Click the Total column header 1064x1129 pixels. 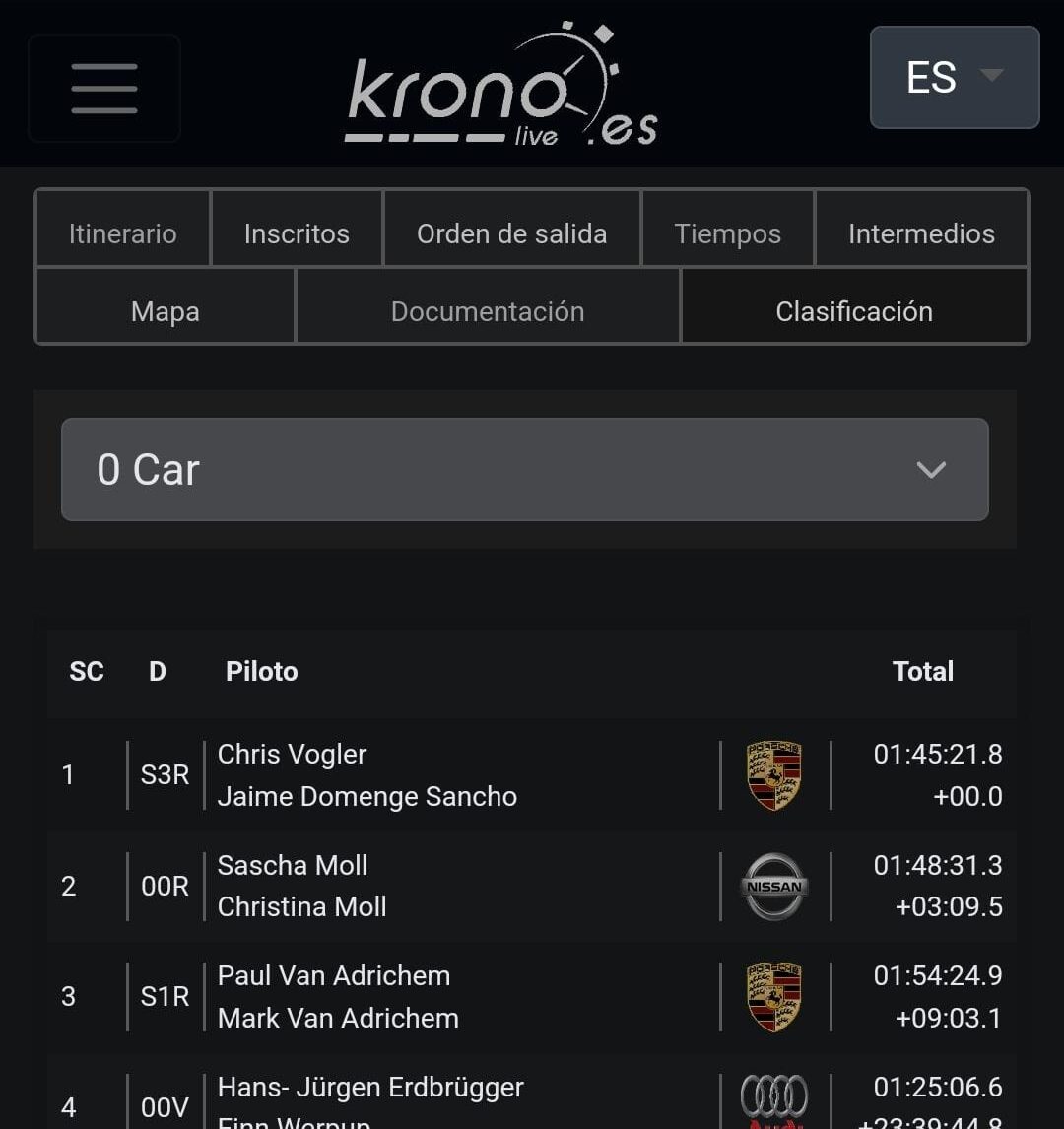point(922,671)
